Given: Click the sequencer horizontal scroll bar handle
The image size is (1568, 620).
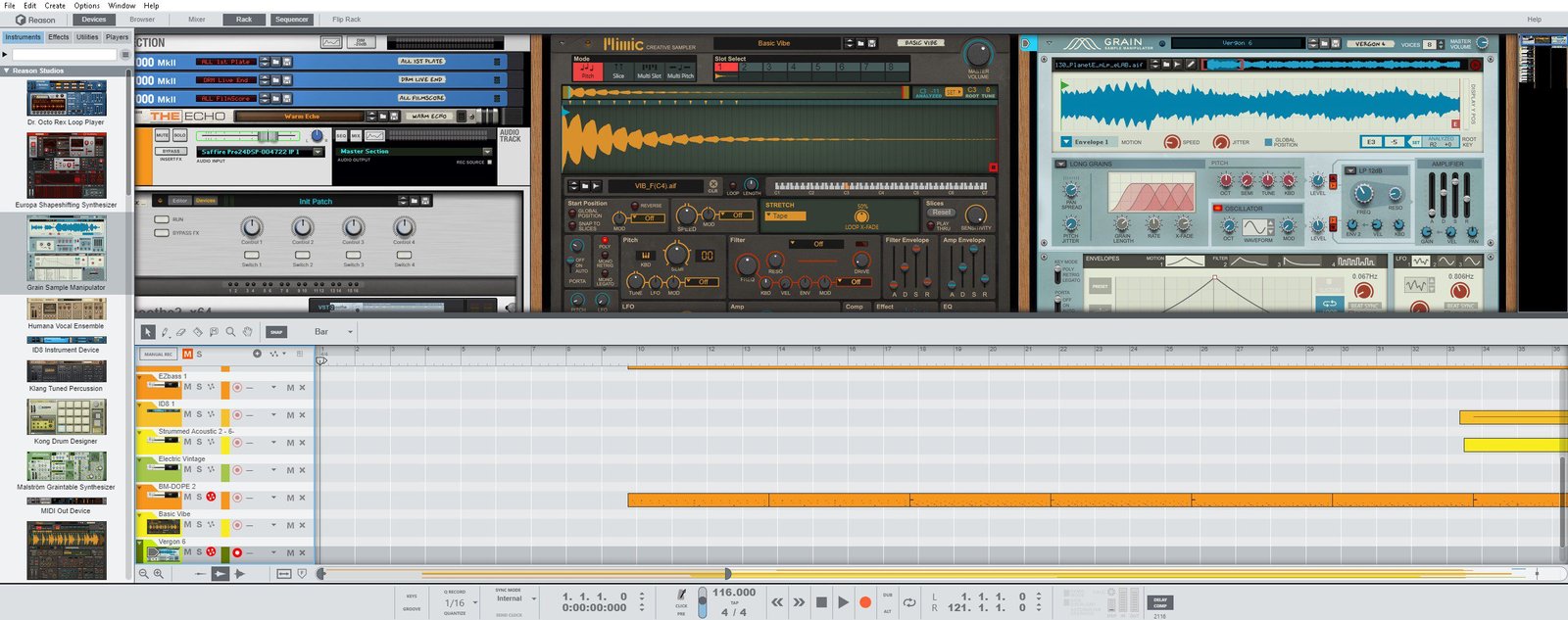Looking at the screenshot, I should click(x=727, y=573).
